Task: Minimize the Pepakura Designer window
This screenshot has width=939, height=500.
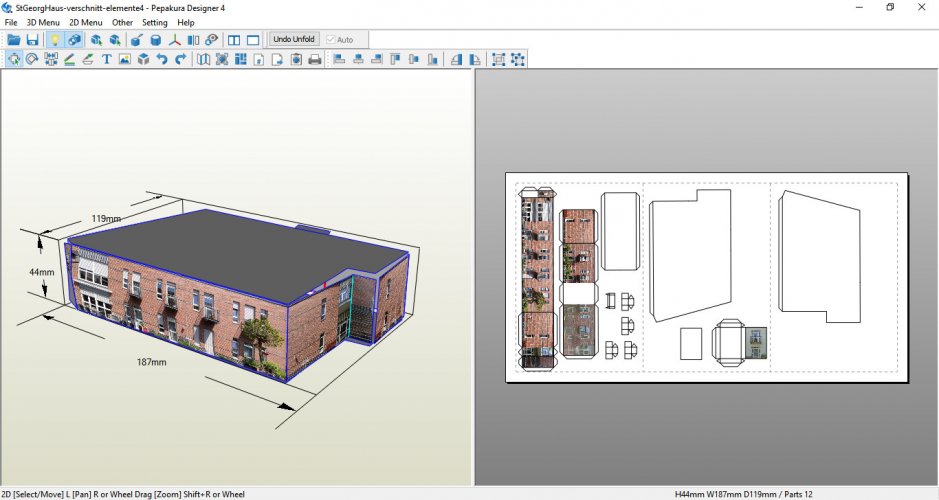Action: pyautogui.click(x=859, y=7)
